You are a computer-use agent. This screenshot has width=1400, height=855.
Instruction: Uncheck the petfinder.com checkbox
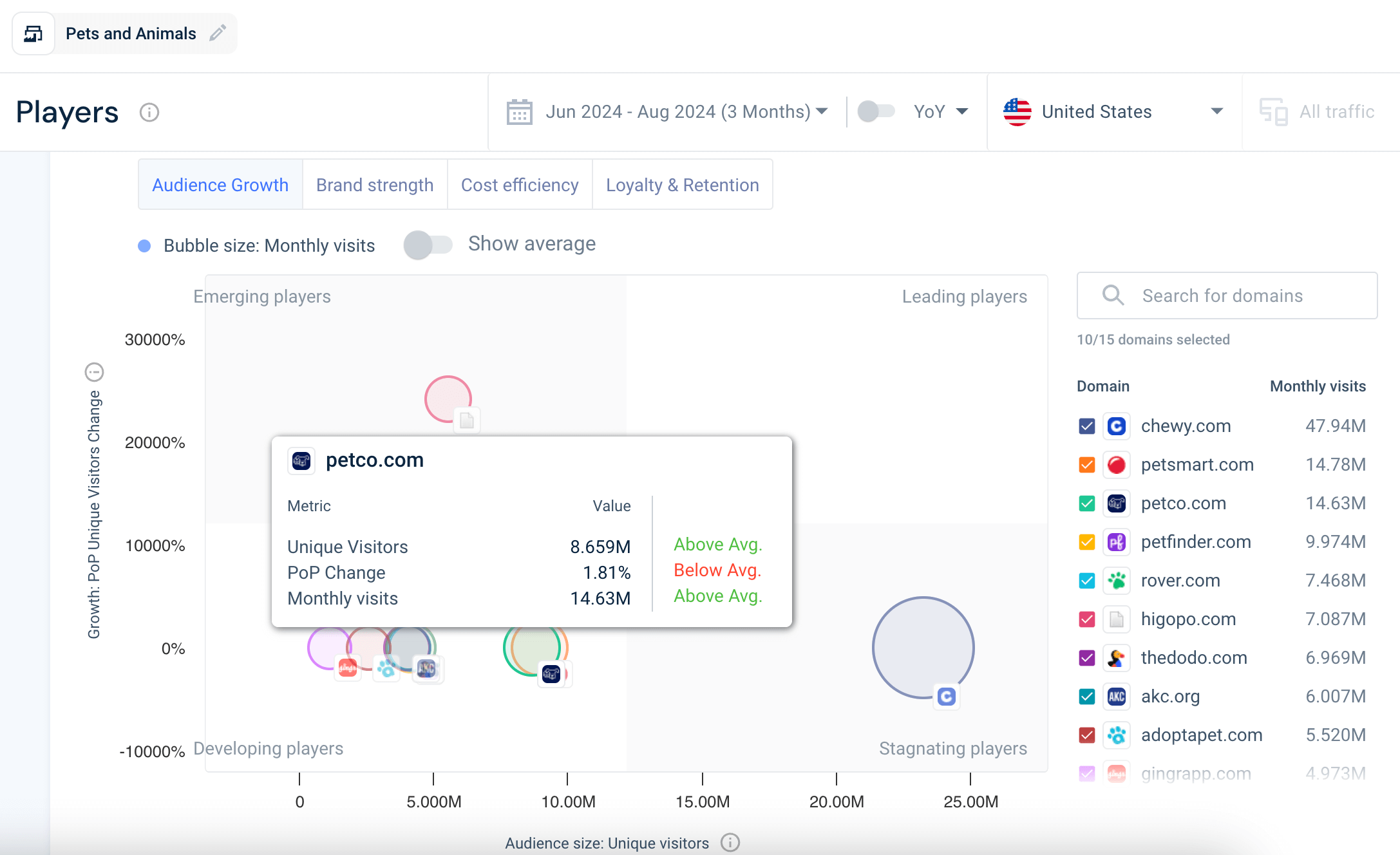[1087, 542]
